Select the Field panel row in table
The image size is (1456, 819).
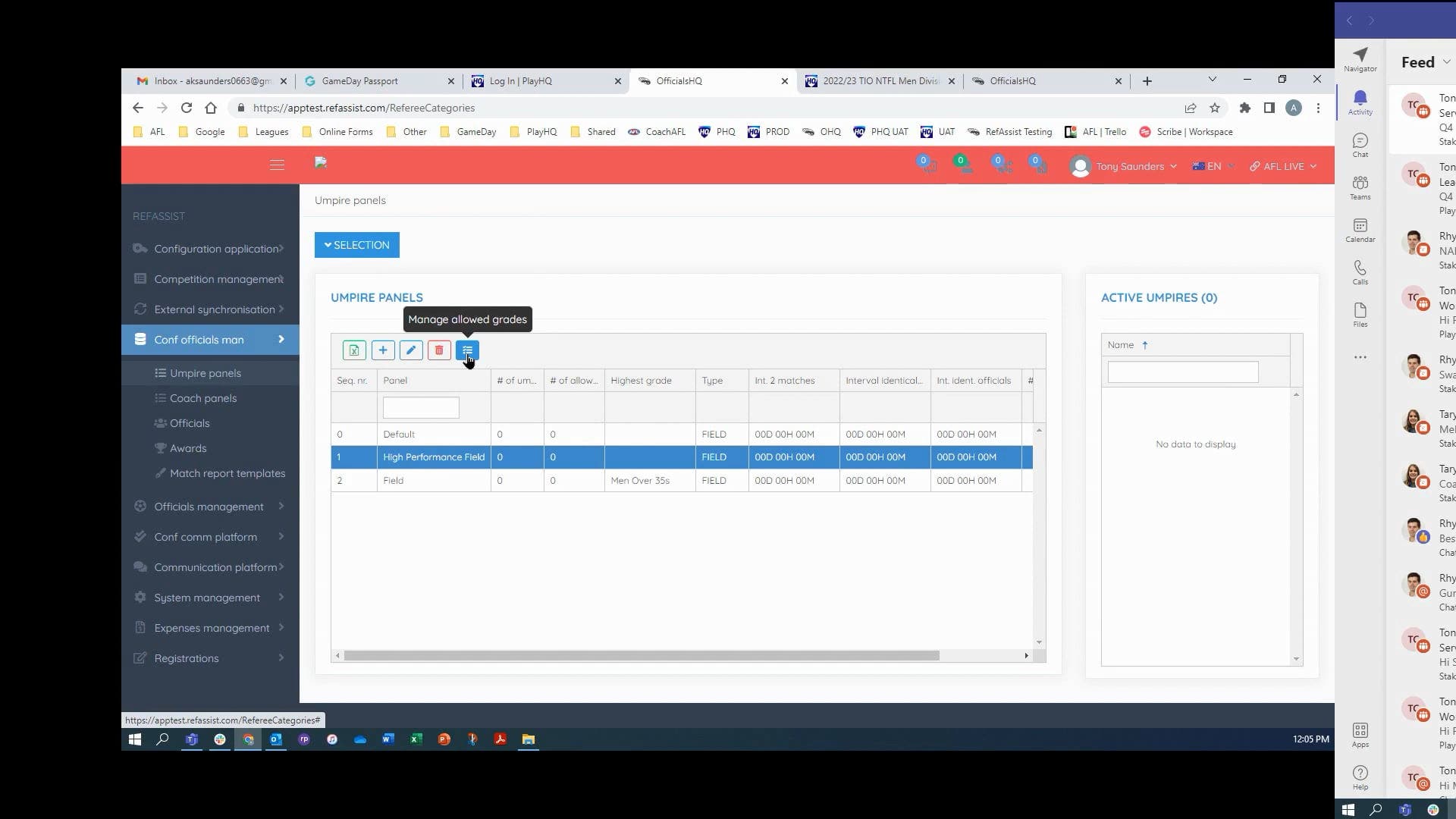pos(432,481)
